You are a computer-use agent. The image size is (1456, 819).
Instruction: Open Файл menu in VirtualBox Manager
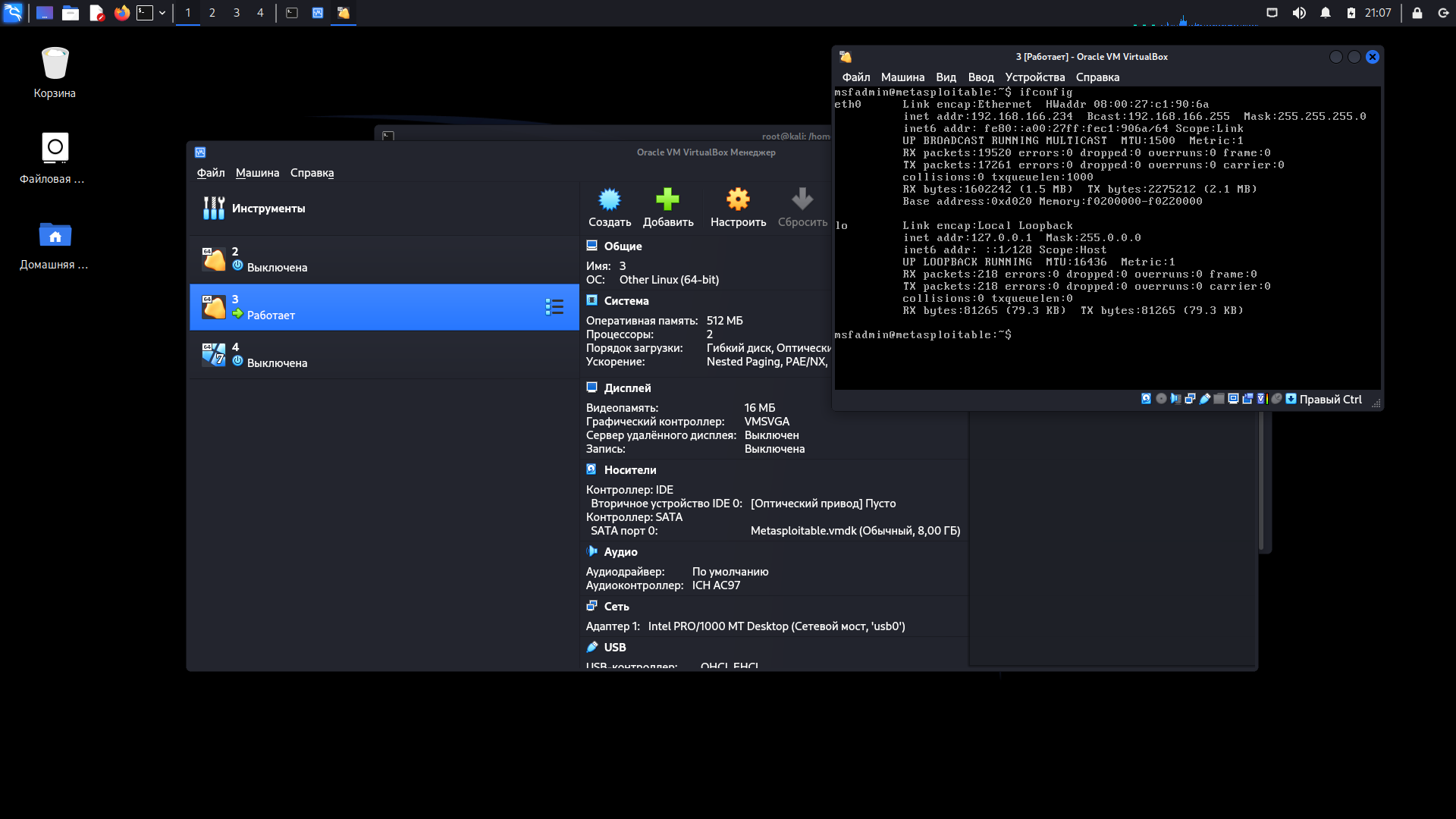[211, 173]
